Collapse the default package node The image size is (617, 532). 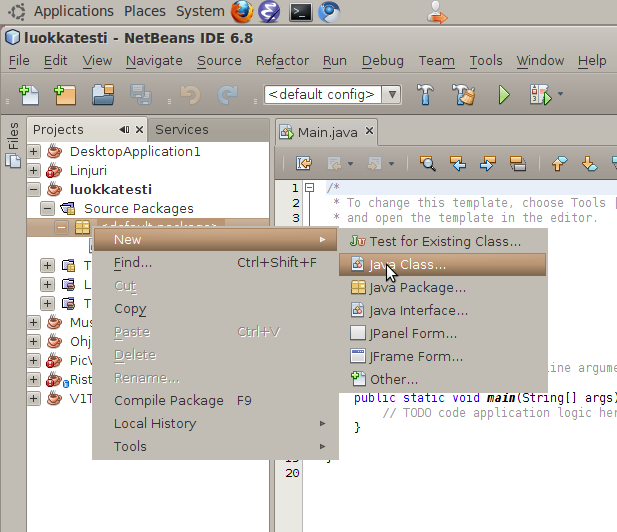61,227
